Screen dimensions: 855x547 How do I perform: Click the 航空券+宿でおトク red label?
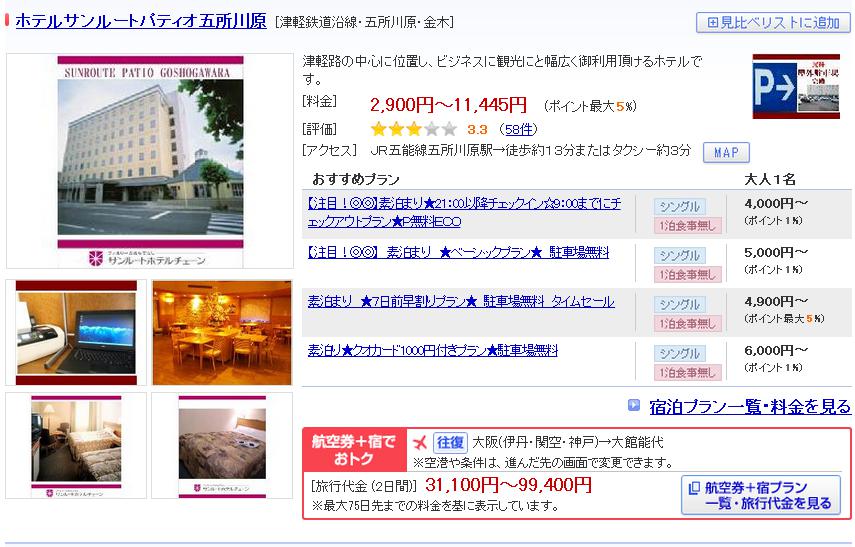[x=354, y=450]
